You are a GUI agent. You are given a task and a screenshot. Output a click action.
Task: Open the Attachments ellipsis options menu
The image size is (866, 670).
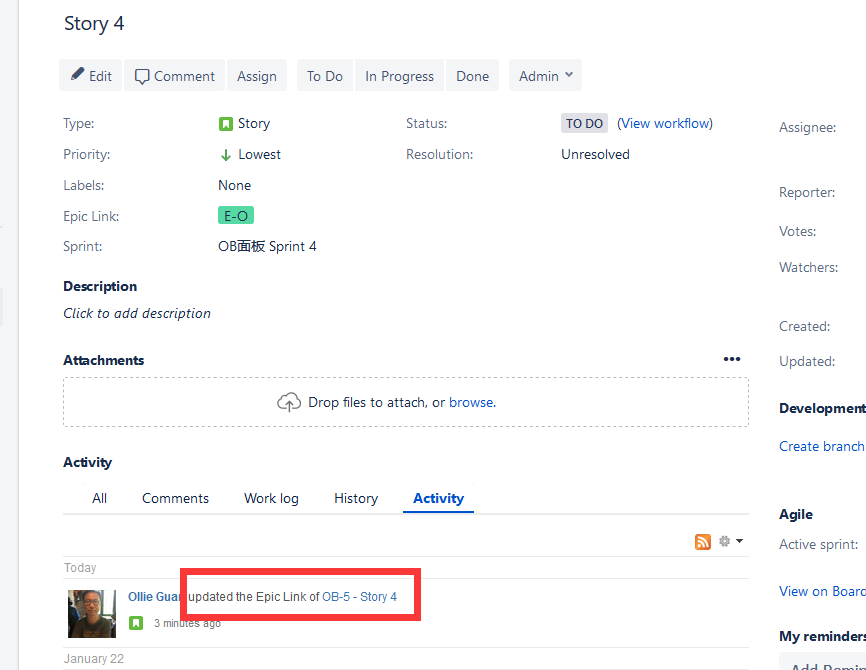click(732, 359)
